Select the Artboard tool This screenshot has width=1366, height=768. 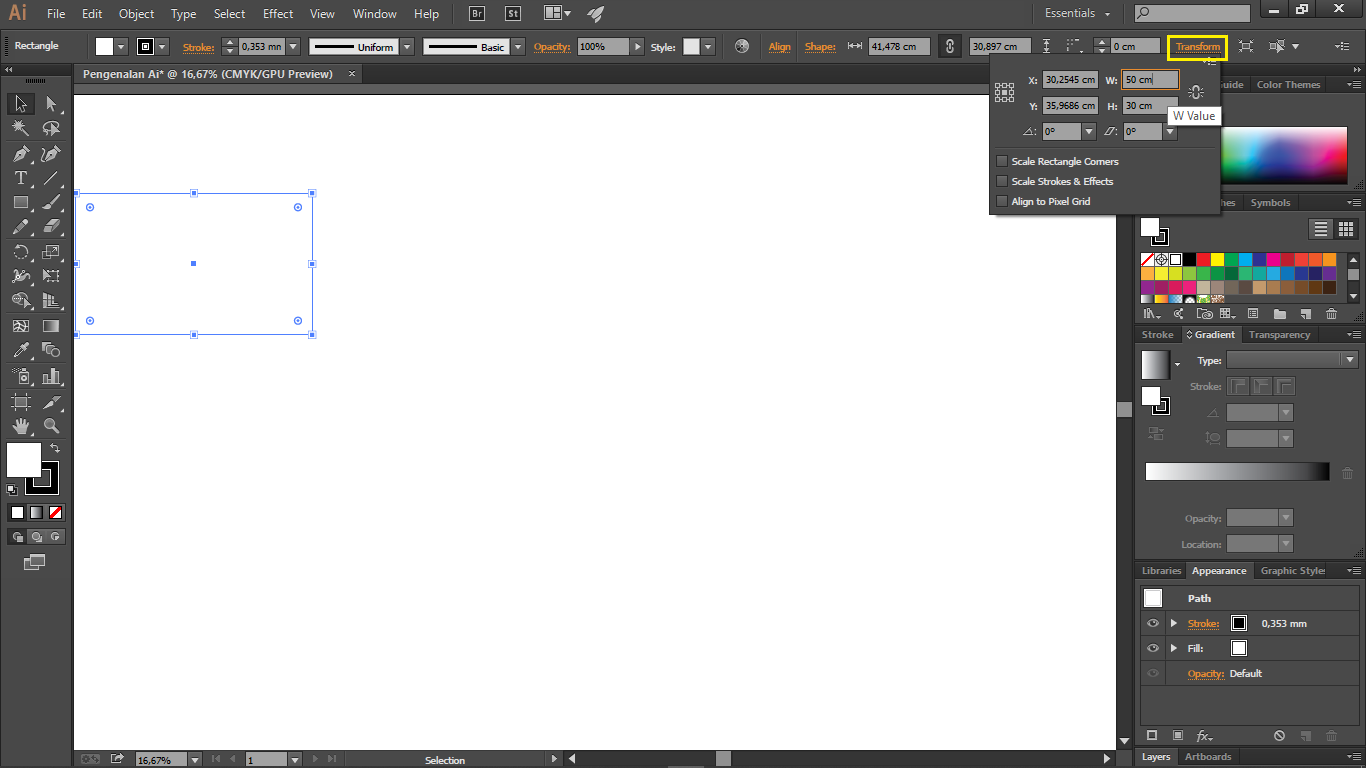tap(20, 401)
